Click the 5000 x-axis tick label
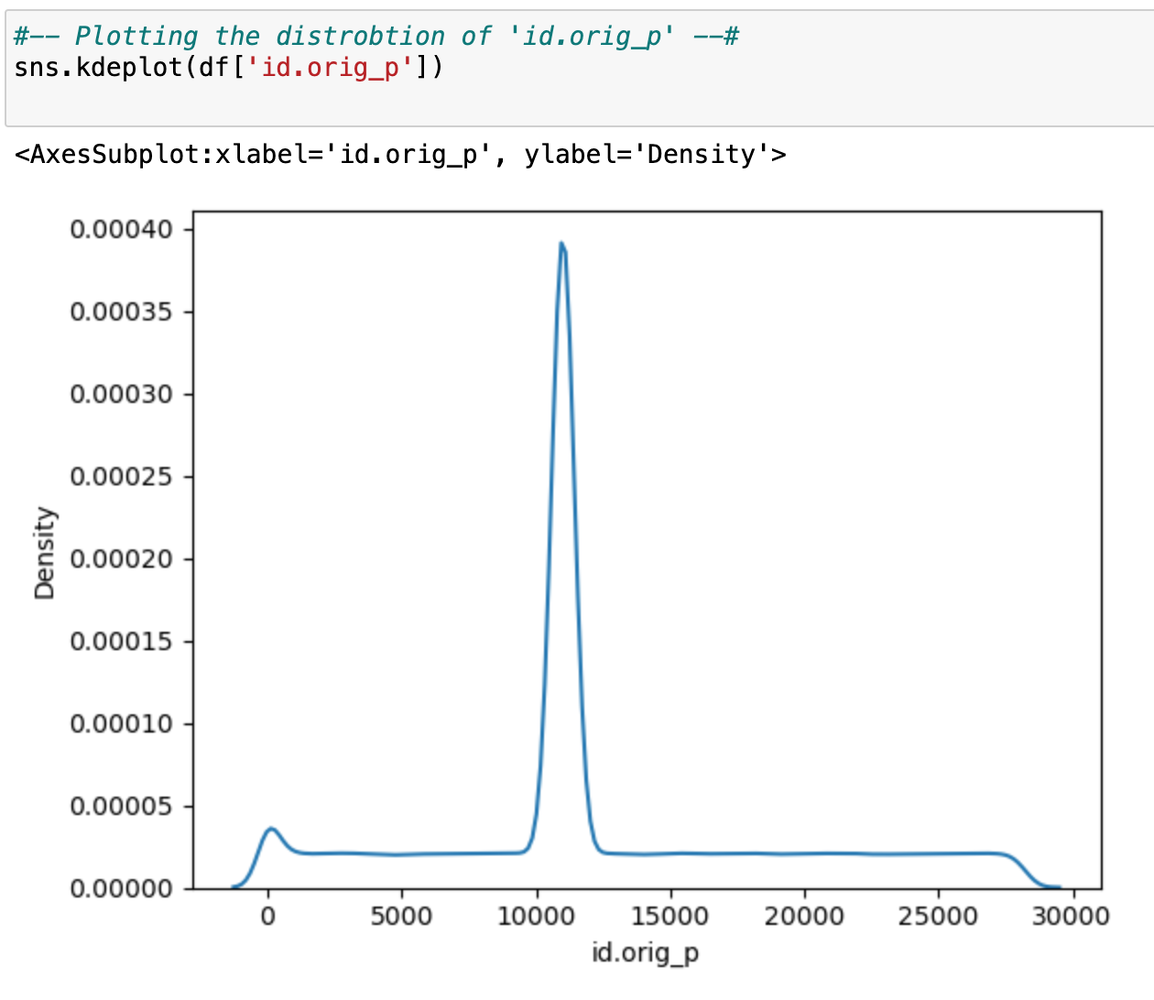1154x1000 pixels. [x=401, y=916]
